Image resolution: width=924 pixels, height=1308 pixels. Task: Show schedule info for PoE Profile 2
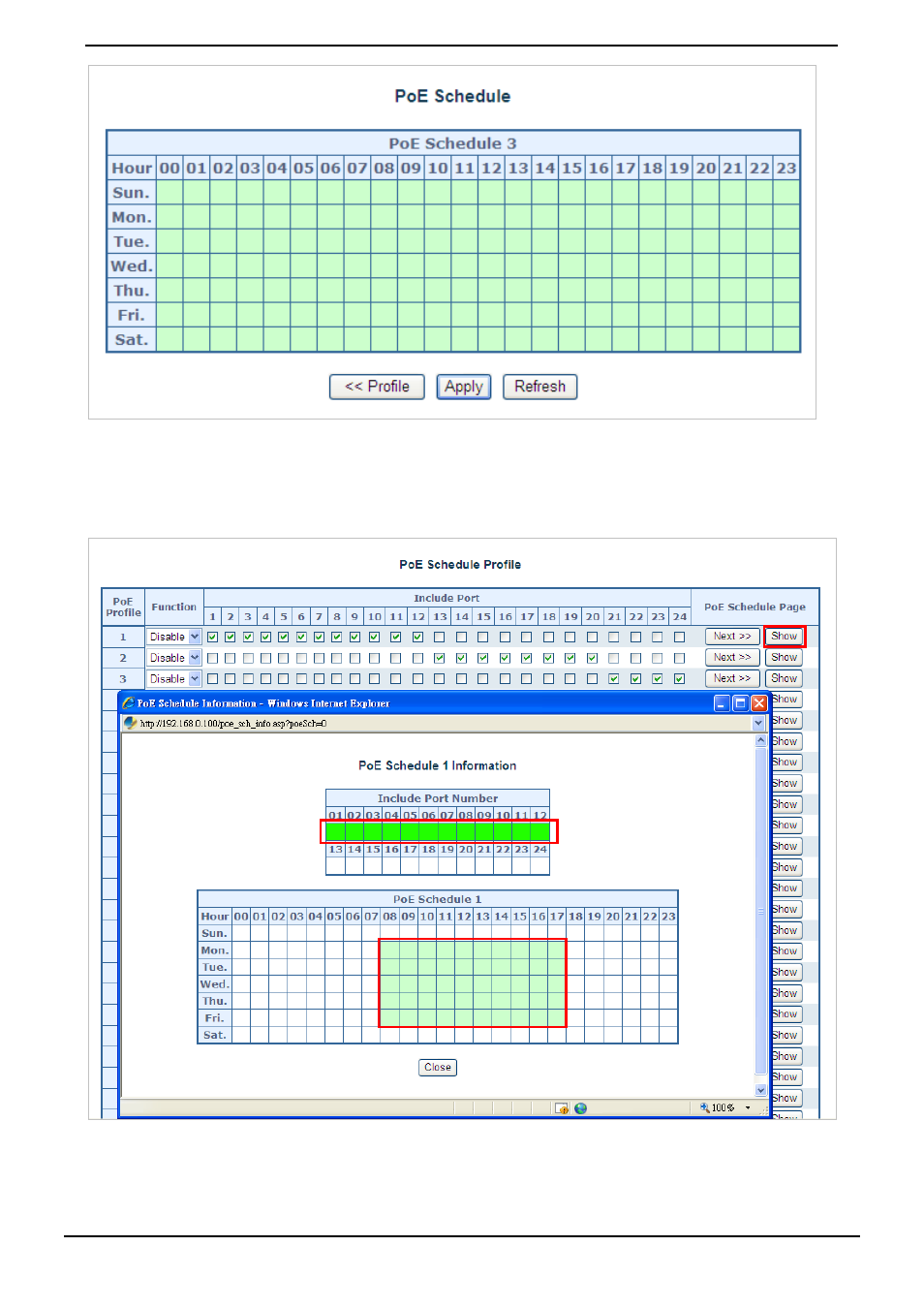pyautogui.click(x=785, y=658)
